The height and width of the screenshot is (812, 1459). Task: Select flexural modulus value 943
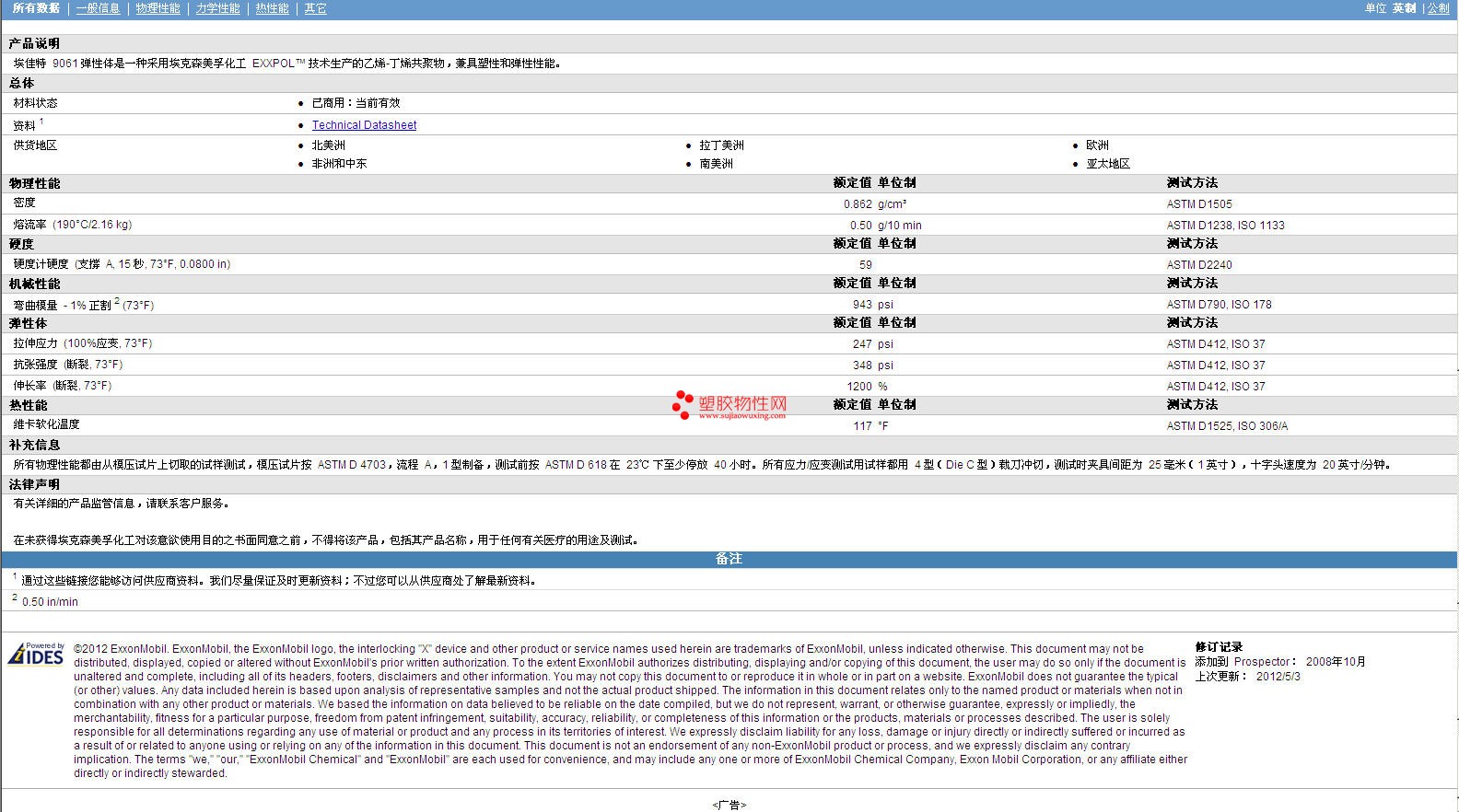point(862,305)
